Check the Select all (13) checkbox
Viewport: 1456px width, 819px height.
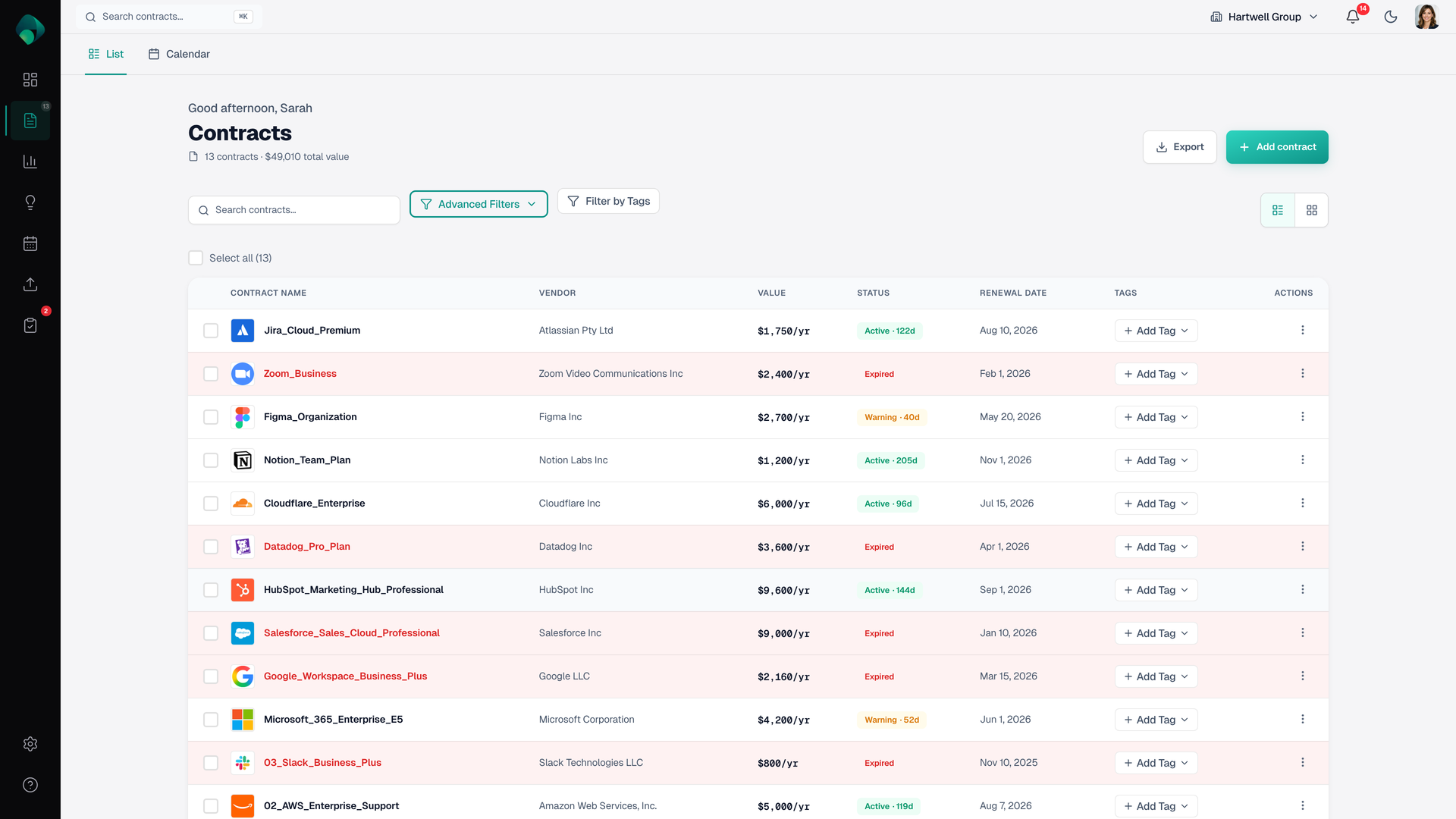(x=196, y=258)
